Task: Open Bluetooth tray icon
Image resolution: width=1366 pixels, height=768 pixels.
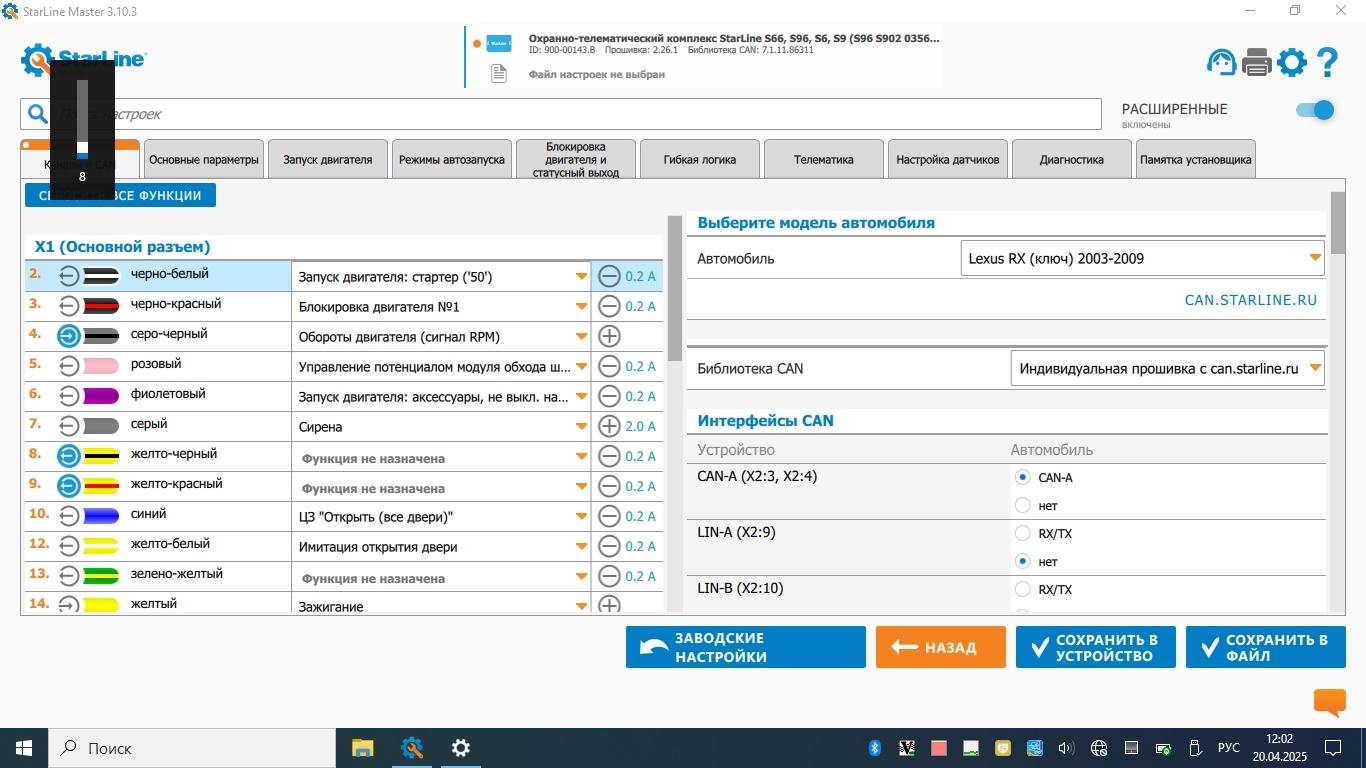Action: pyautogui.click(x=874, y=748)
